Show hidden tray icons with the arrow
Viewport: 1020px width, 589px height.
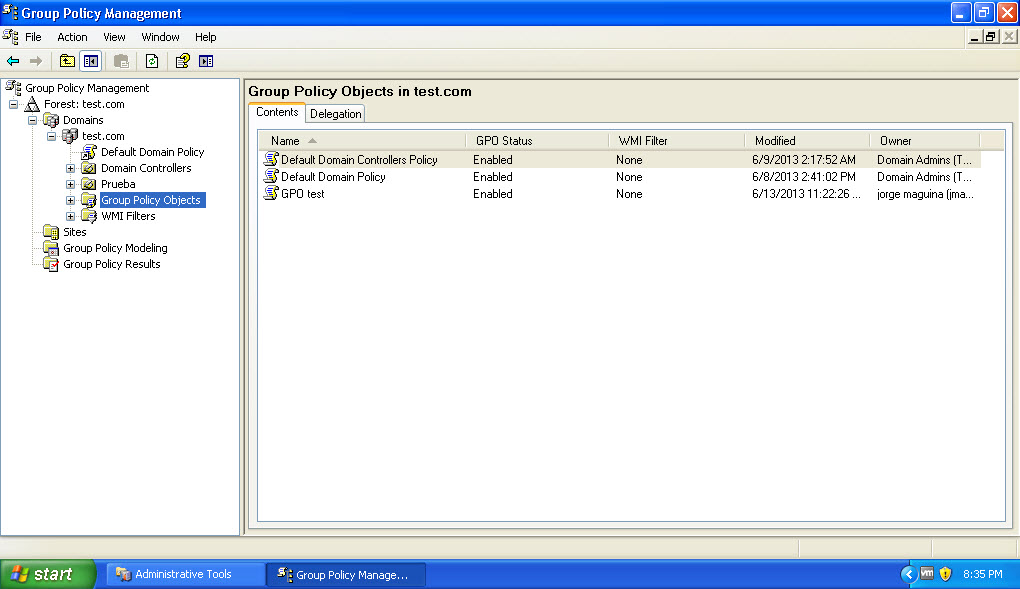coord(909,574)
